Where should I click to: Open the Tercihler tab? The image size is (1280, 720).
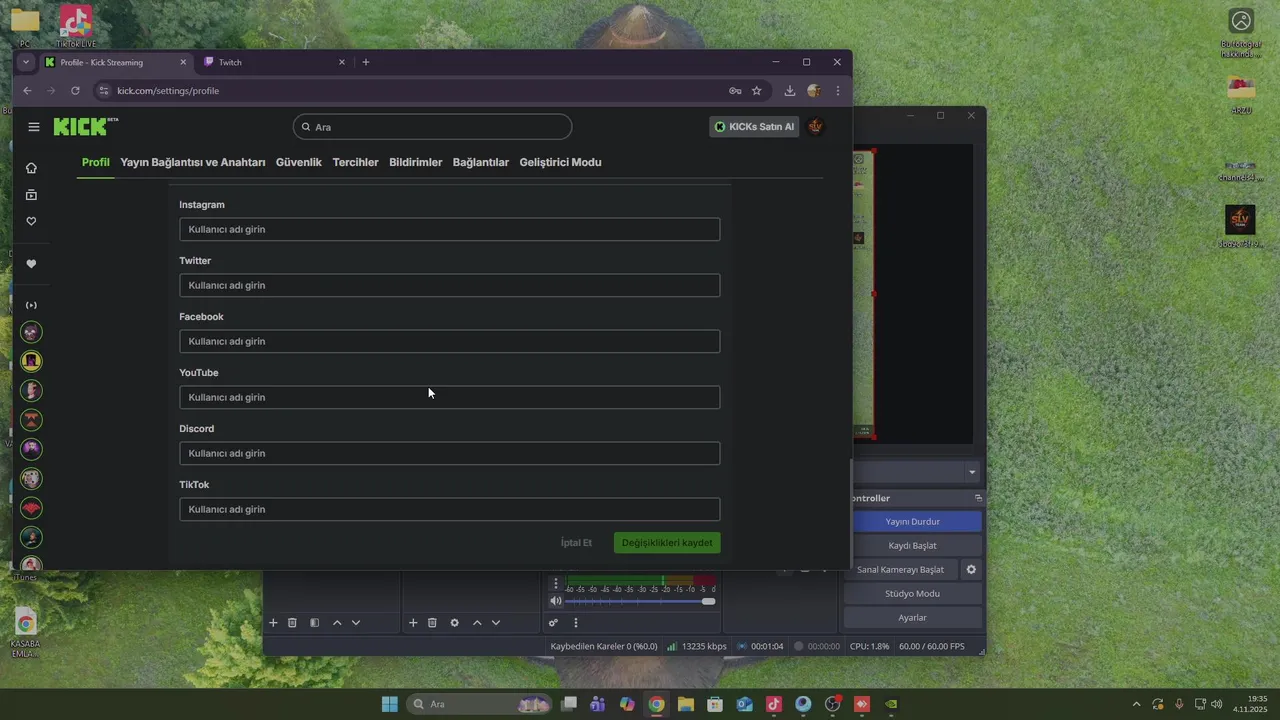click(x=356, y=162)
